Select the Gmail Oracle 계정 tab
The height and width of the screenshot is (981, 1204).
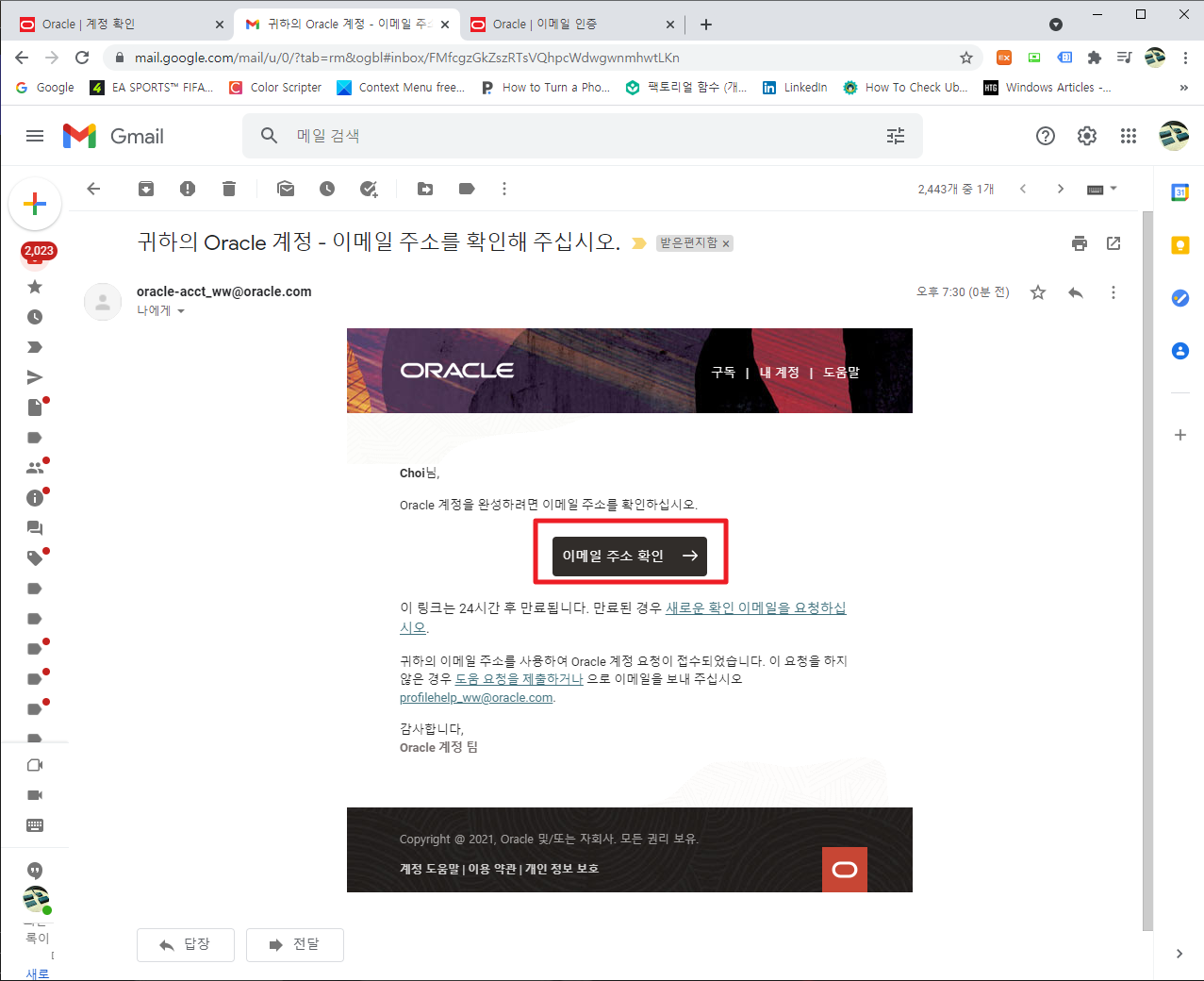click(347, 25)
